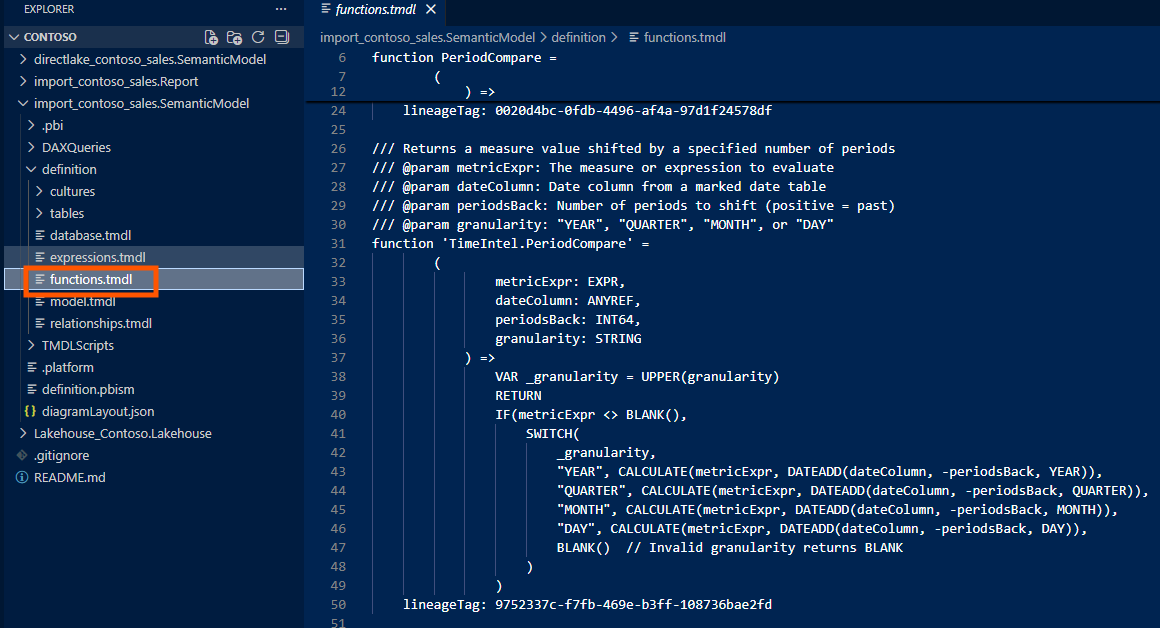Screen dimensions: 1160x628
Task: Click line number 50 in the gutter
Action: 338,604
